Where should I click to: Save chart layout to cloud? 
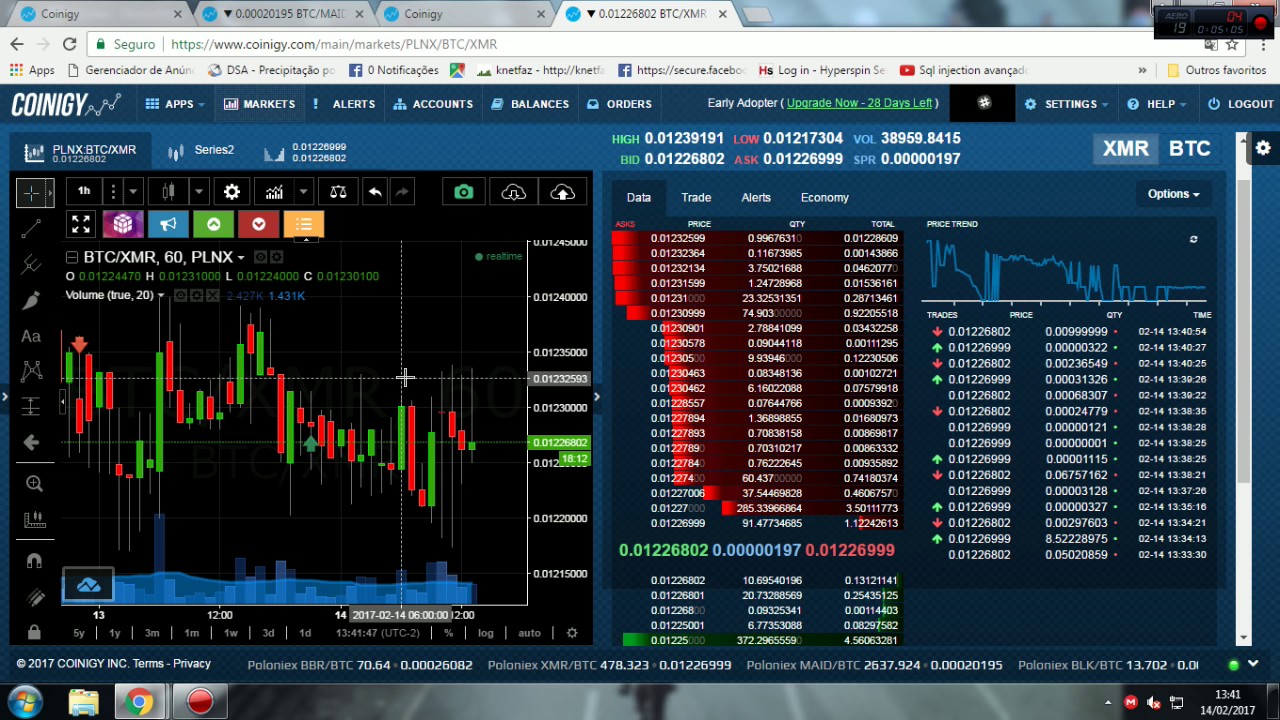[x=562, y=192]
